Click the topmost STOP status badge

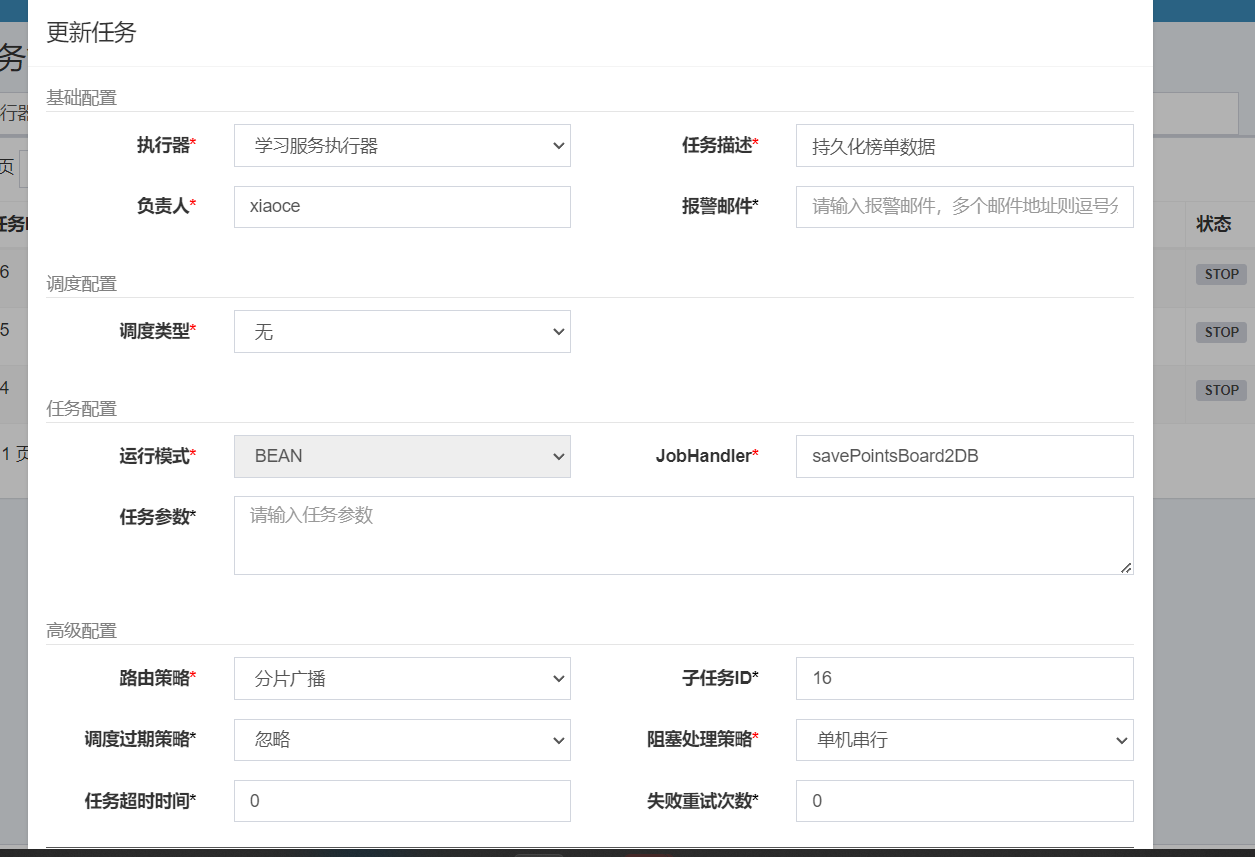click(x=1220, y=274)
